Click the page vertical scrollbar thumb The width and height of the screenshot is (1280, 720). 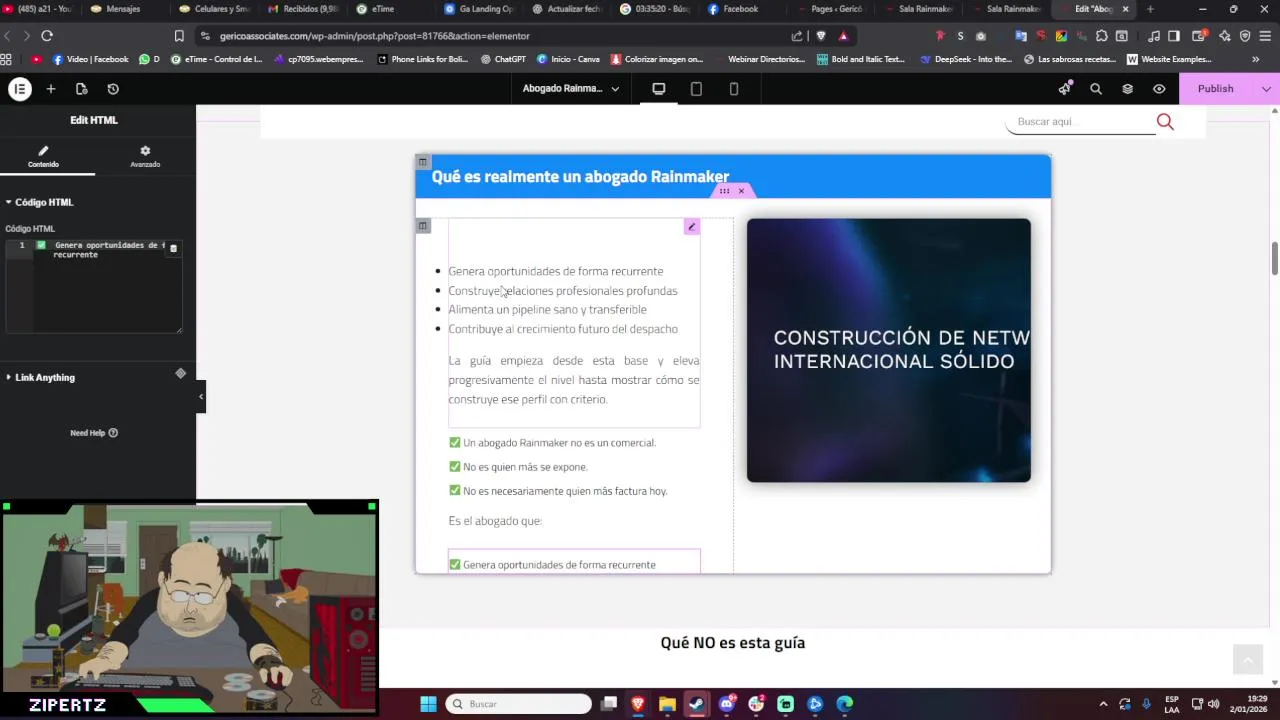pos(1275,258)
